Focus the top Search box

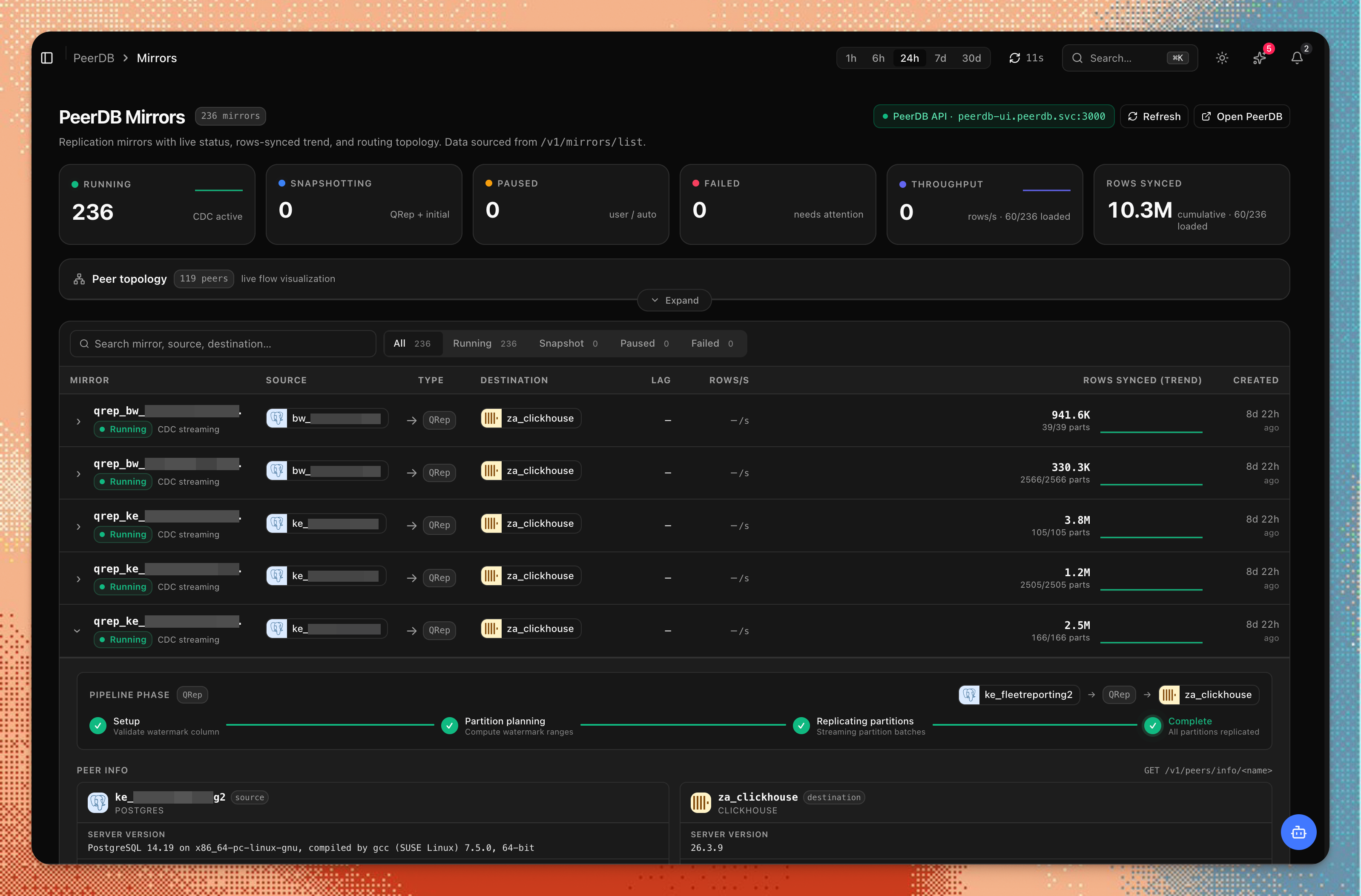point(1129,58)
